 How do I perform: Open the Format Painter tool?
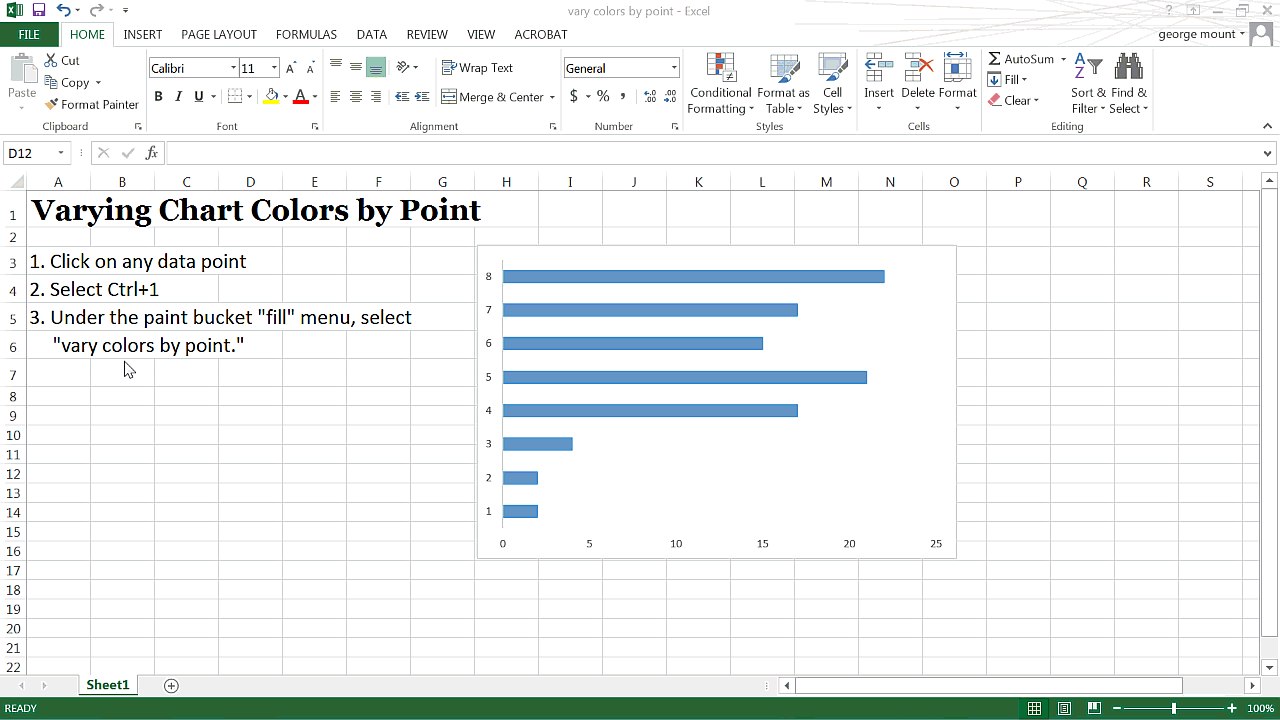click(x=92, y=104)
